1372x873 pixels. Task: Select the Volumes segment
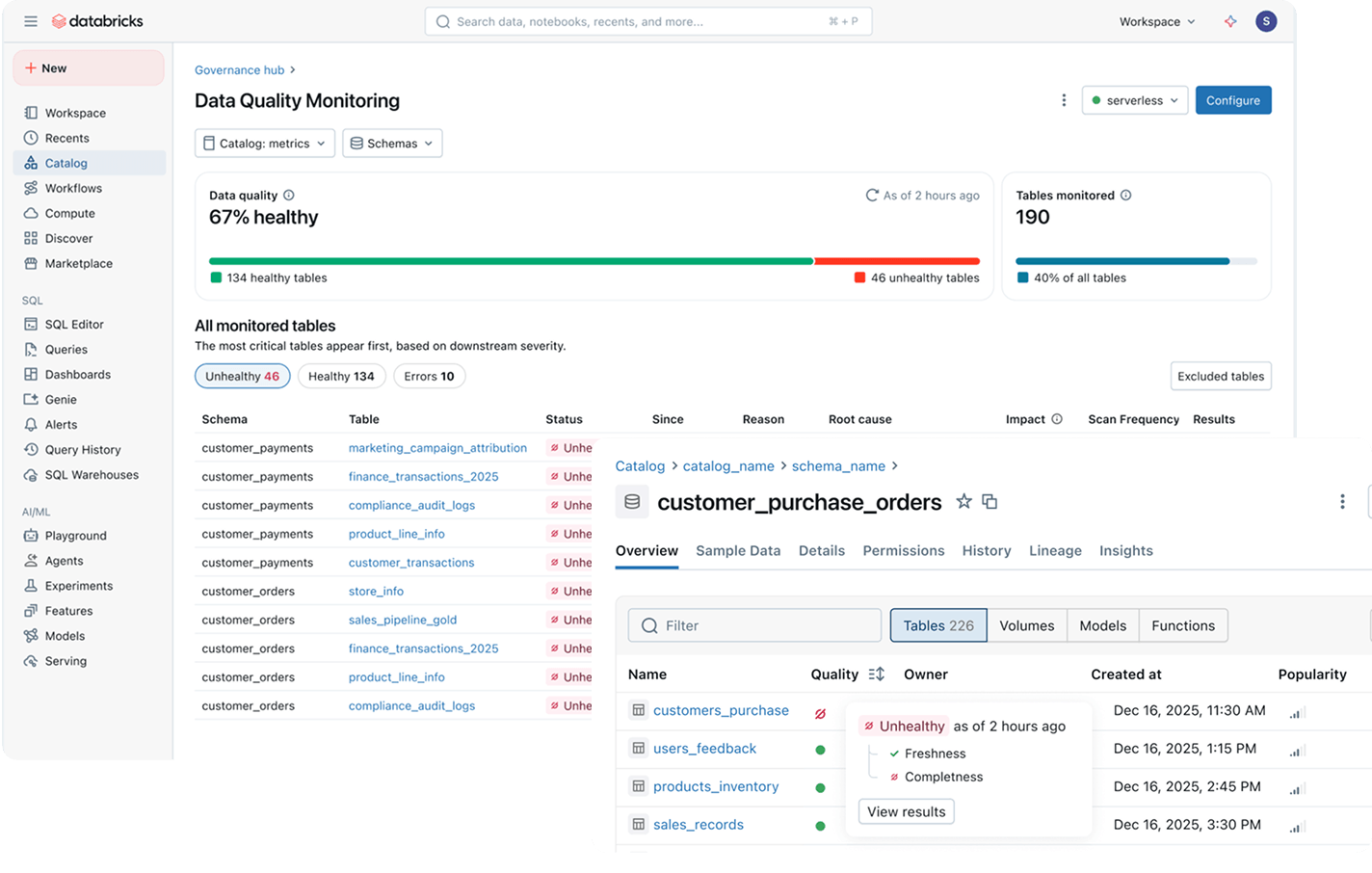point(1027,625)
